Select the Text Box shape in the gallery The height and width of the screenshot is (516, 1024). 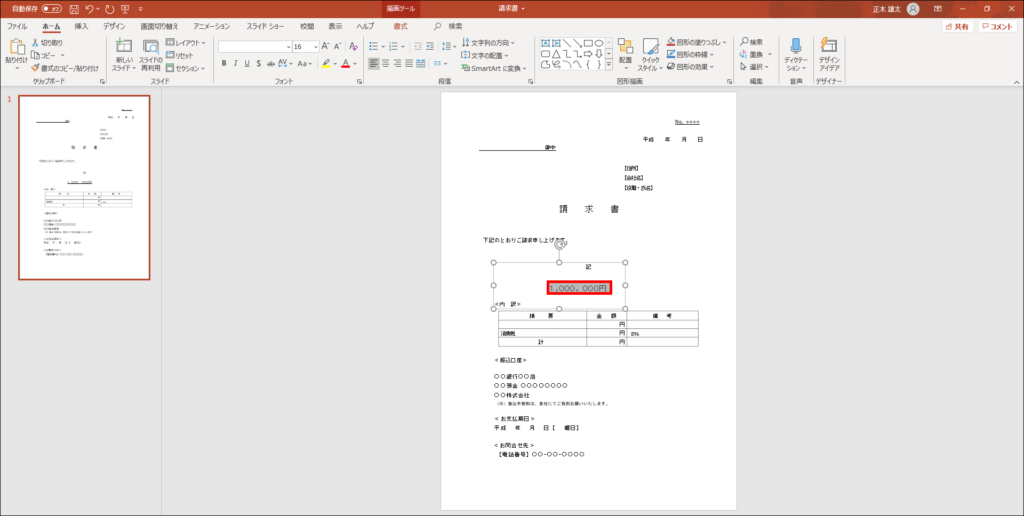point(545,43)
